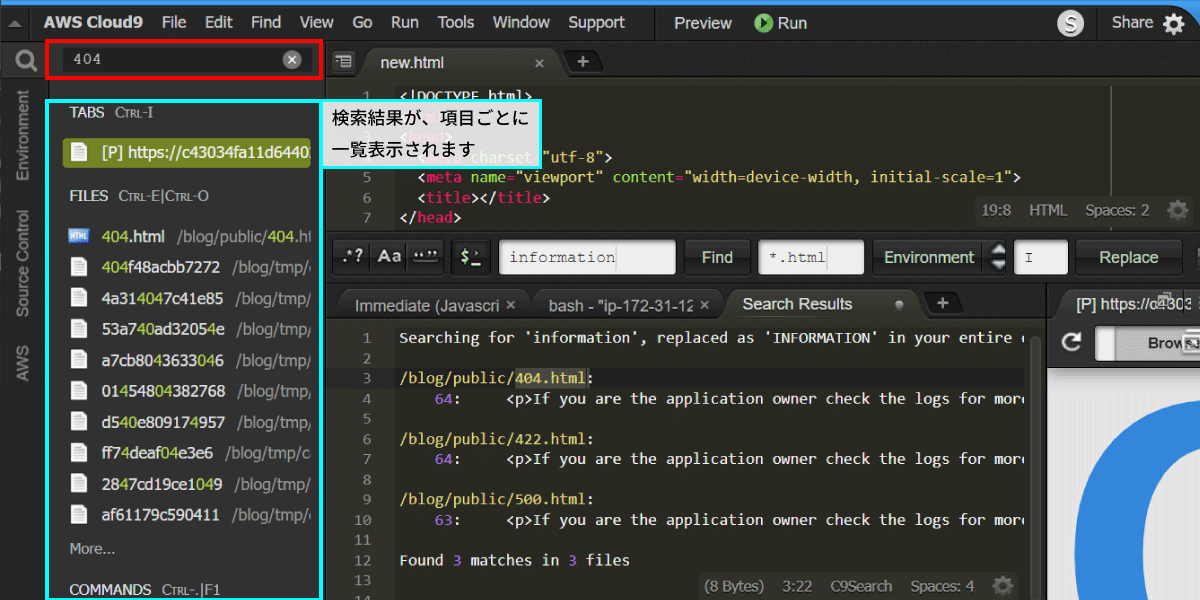The width and height of the screenshot is (1200, 600).
Task: Expand More... file results
Action: pos(92,548)
